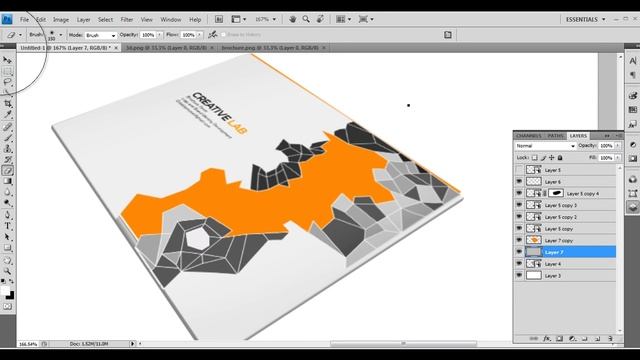The image size is (640, 360).
Task: Click the Rotate View tool in the application bar
Action: pos(320,19)
